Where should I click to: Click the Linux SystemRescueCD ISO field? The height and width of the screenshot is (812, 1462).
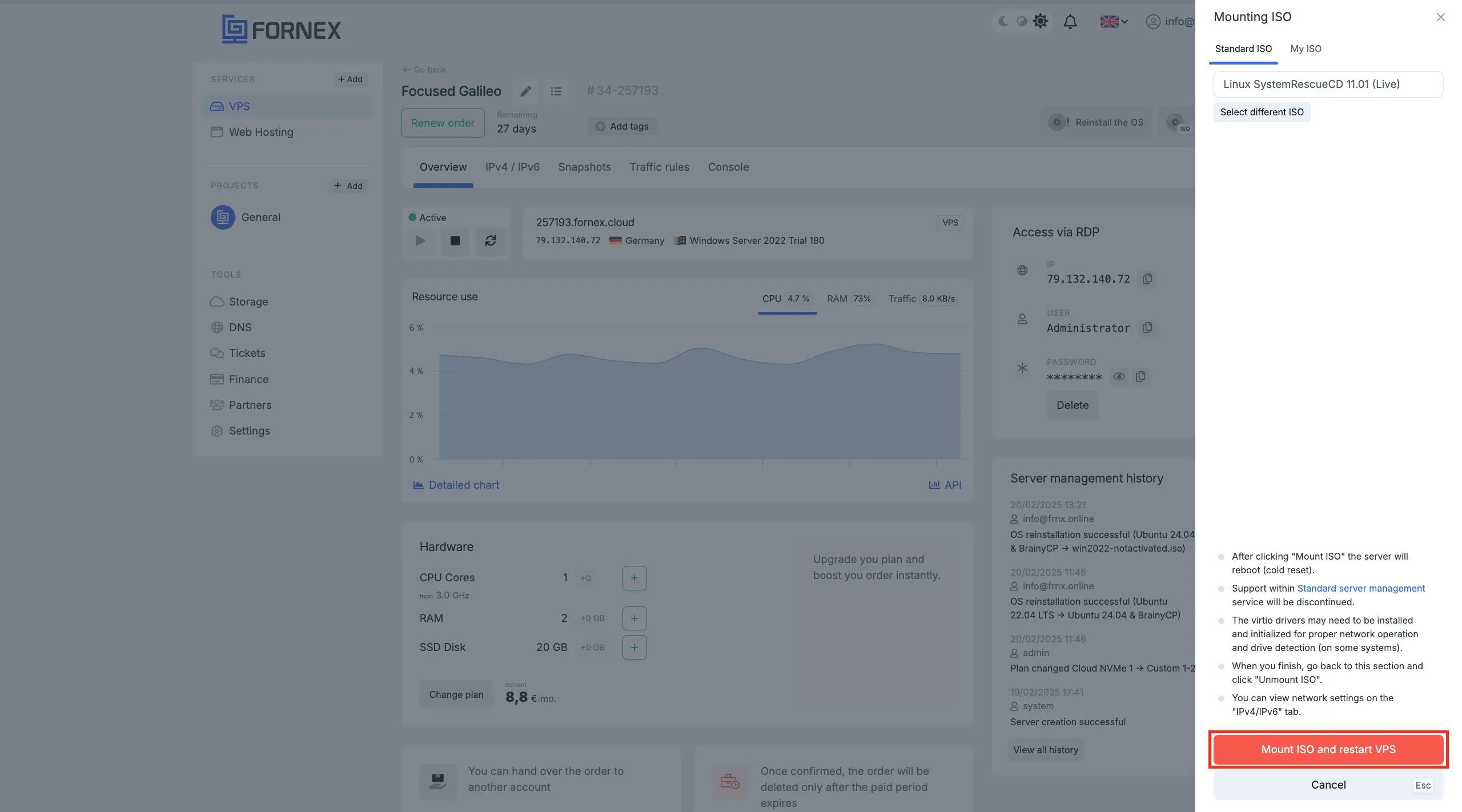1328,84
